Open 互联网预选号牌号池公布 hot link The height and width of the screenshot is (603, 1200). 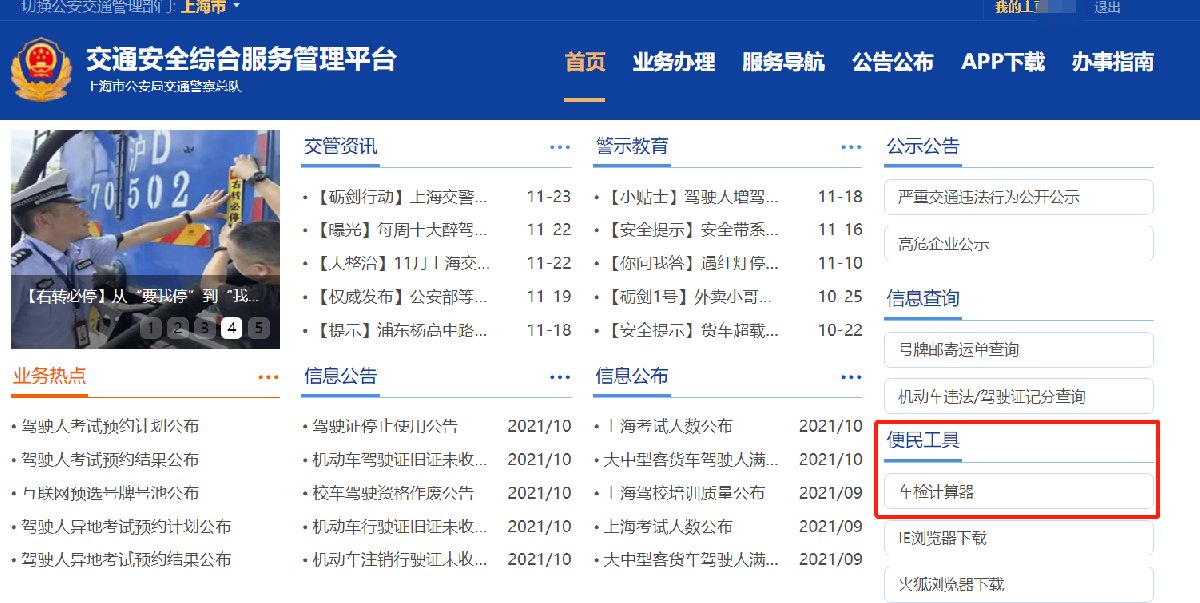pyautogui.click(x=109, y=492)
